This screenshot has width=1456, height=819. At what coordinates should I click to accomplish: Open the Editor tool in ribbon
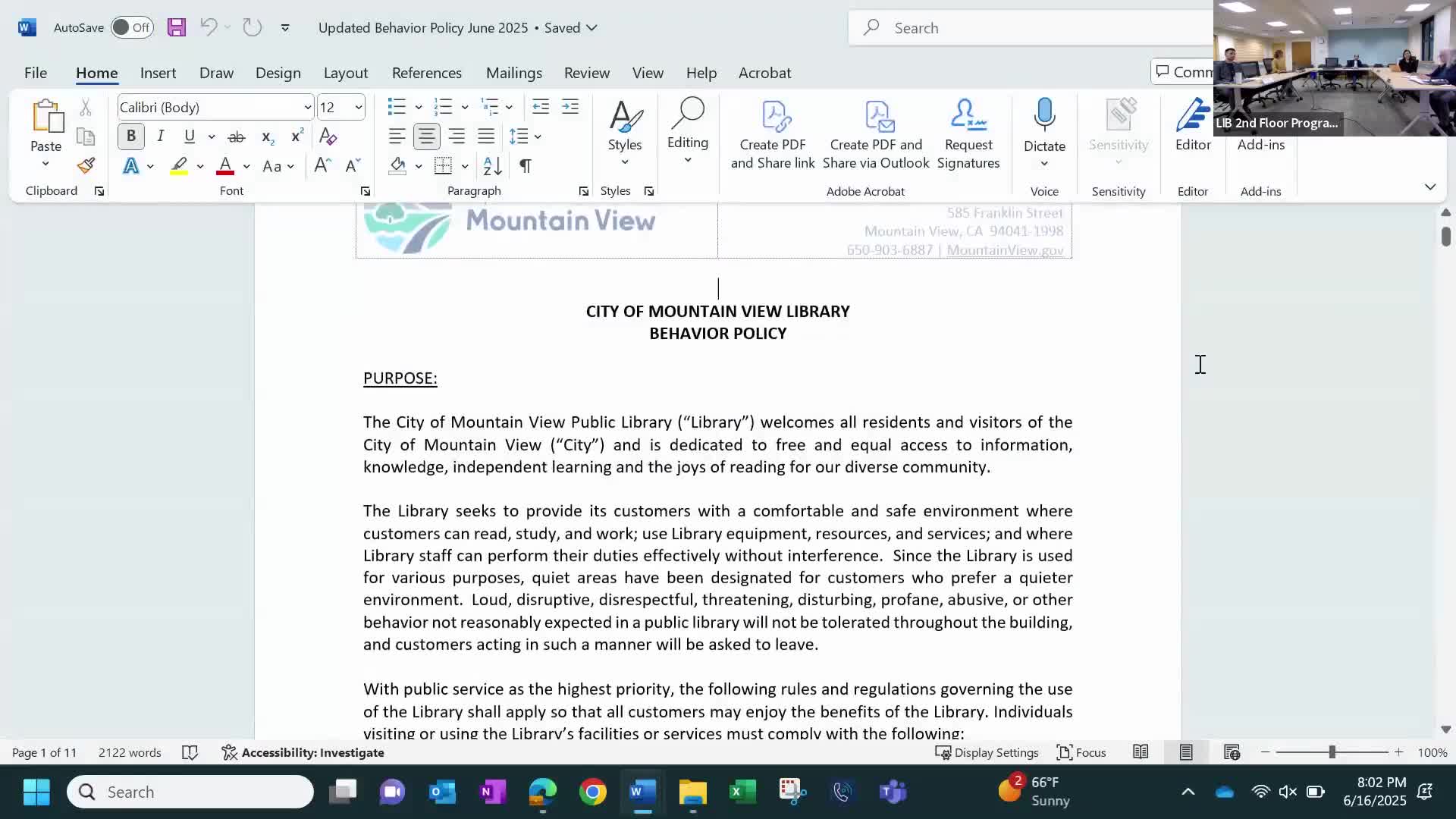pyautogui.click(x=1192, y=125)
